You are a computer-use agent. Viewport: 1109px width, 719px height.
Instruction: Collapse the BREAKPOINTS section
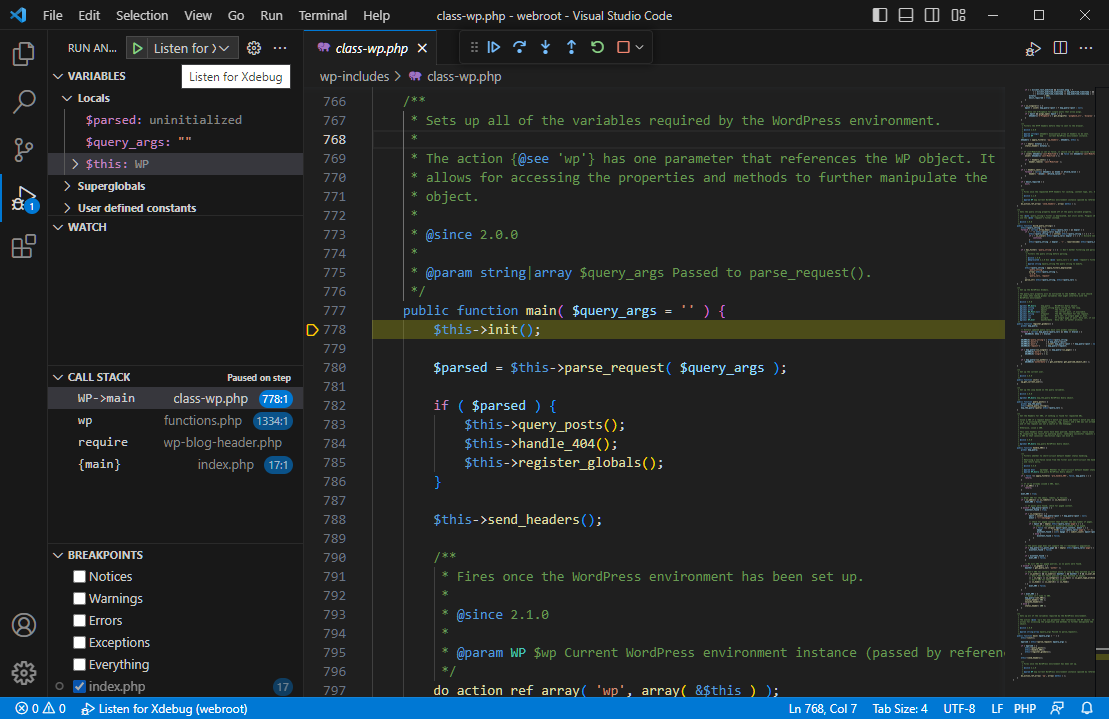(x=58, y=555)
